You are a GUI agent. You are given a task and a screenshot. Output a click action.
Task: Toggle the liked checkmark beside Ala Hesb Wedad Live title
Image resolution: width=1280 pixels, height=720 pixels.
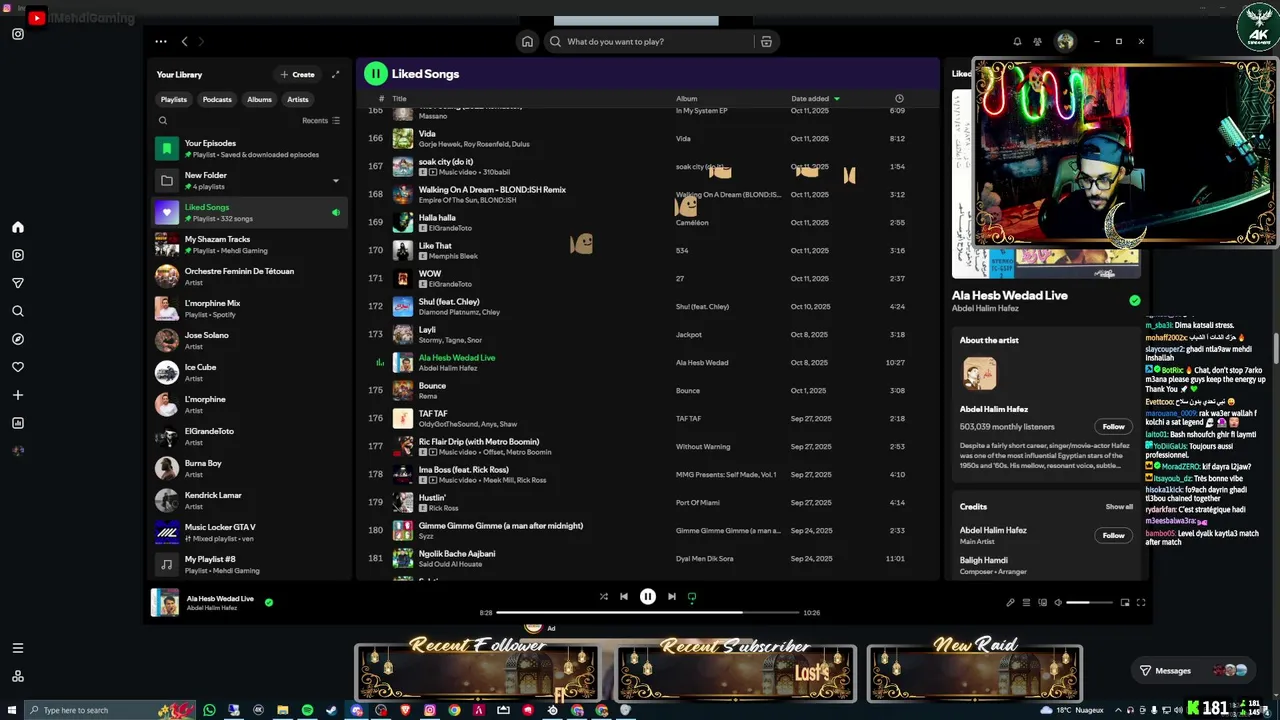1135,300
